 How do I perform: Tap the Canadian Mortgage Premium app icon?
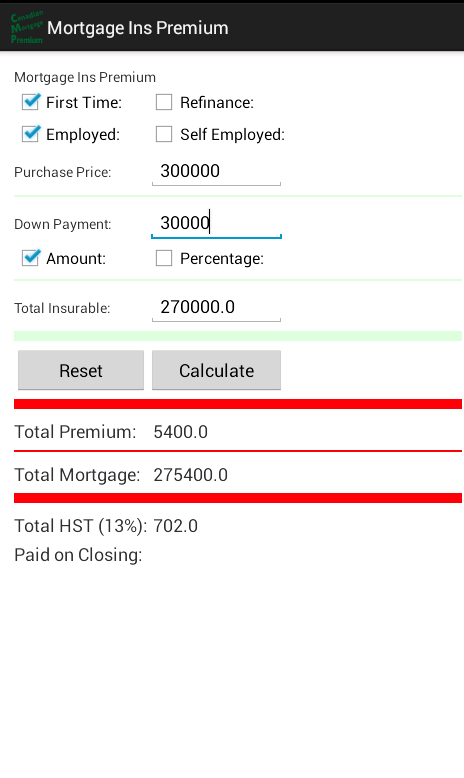27,27
